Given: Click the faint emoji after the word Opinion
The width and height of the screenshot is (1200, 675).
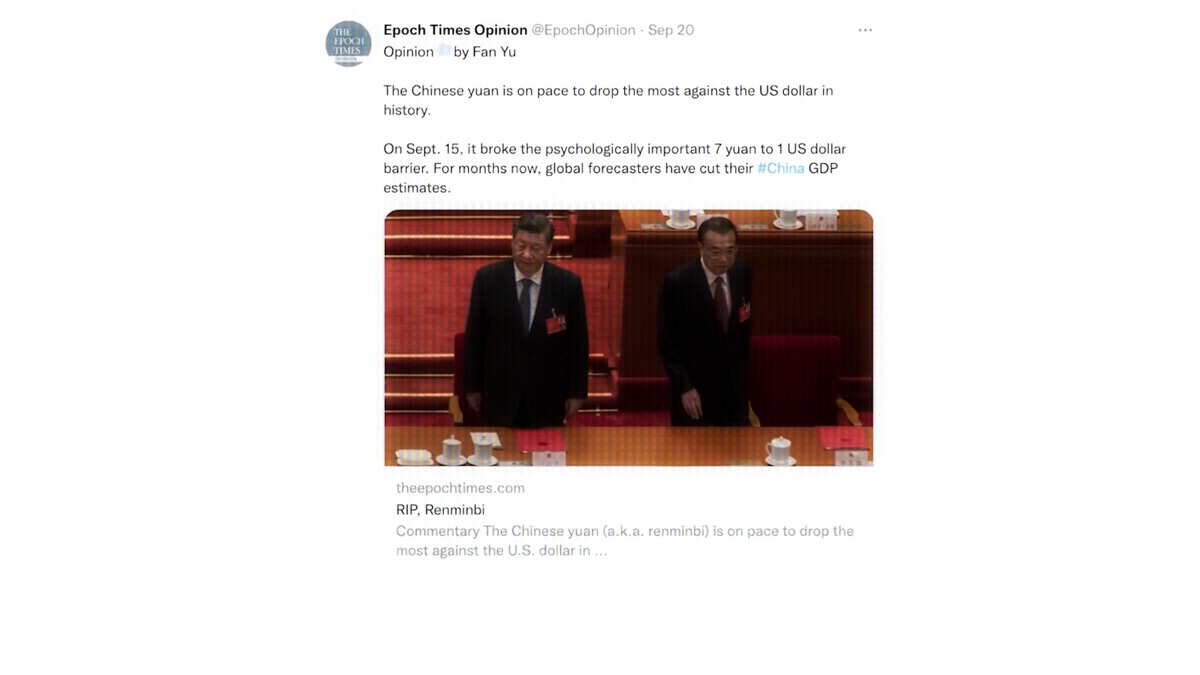Looking at the screenshot, I should coord(444,51).
